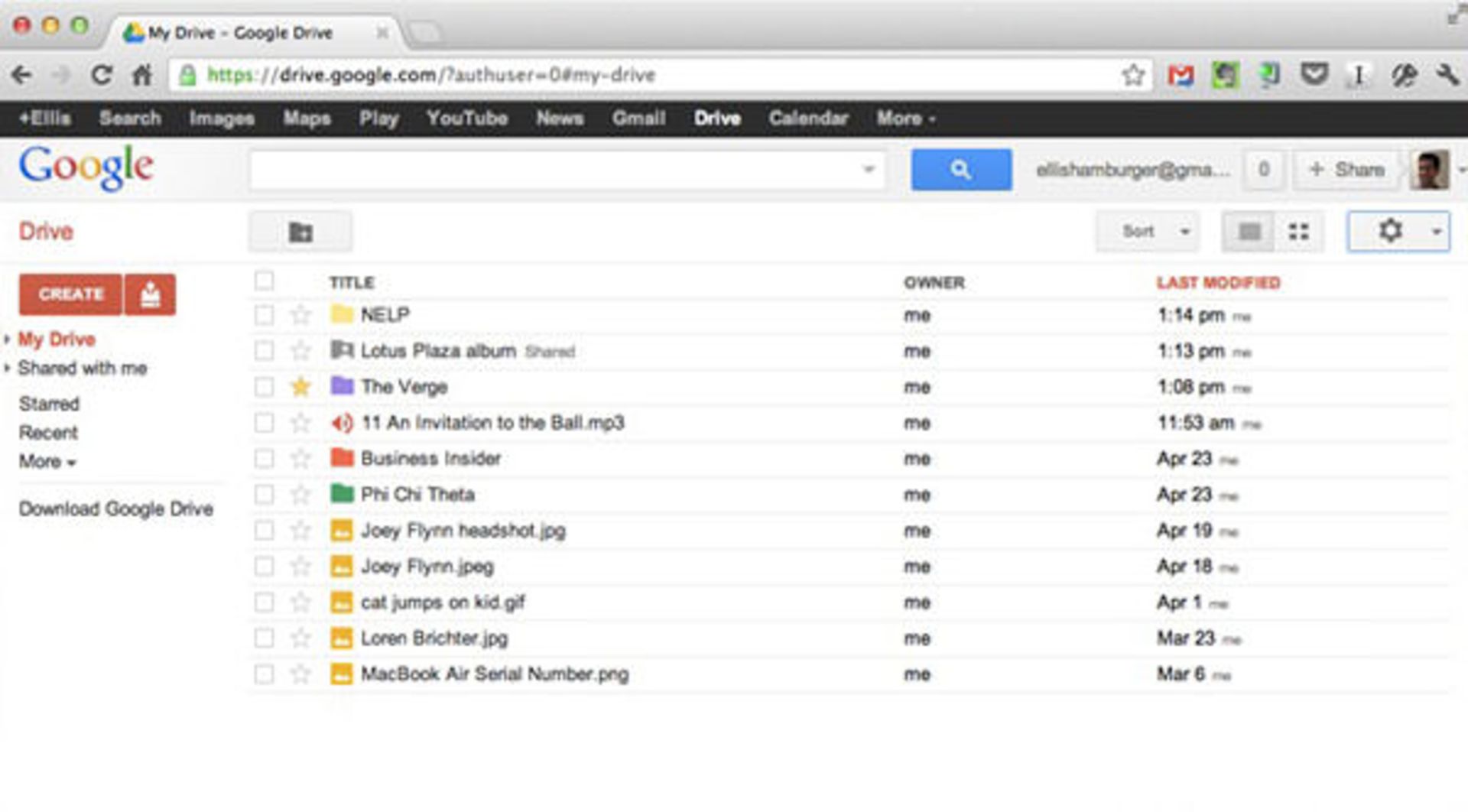Check the Business Insider checkbox
The height and width of the screenshot is (812, 1468).
264,459
